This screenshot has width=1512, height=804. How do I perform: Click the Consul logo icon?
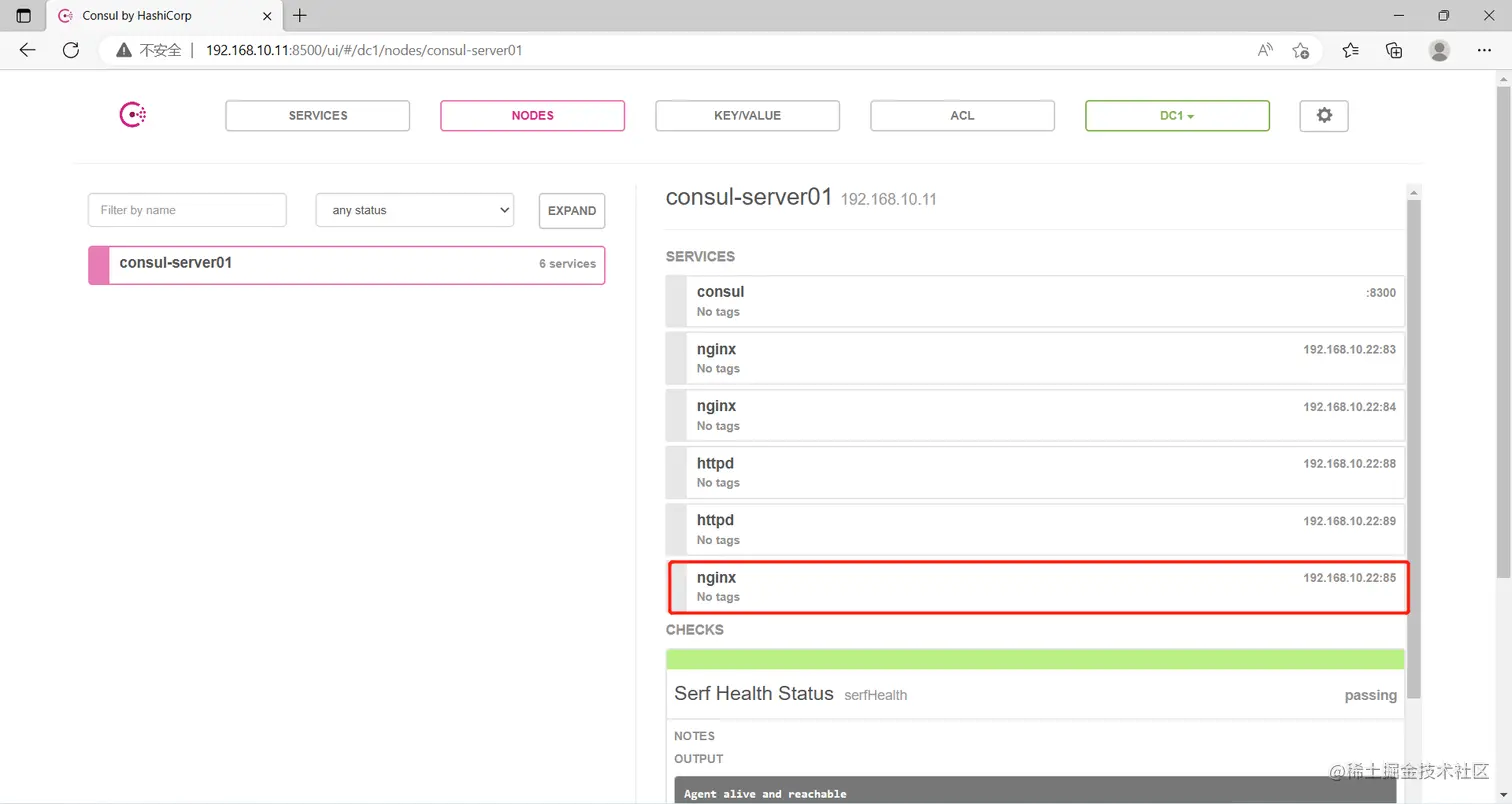click(133, 115)
